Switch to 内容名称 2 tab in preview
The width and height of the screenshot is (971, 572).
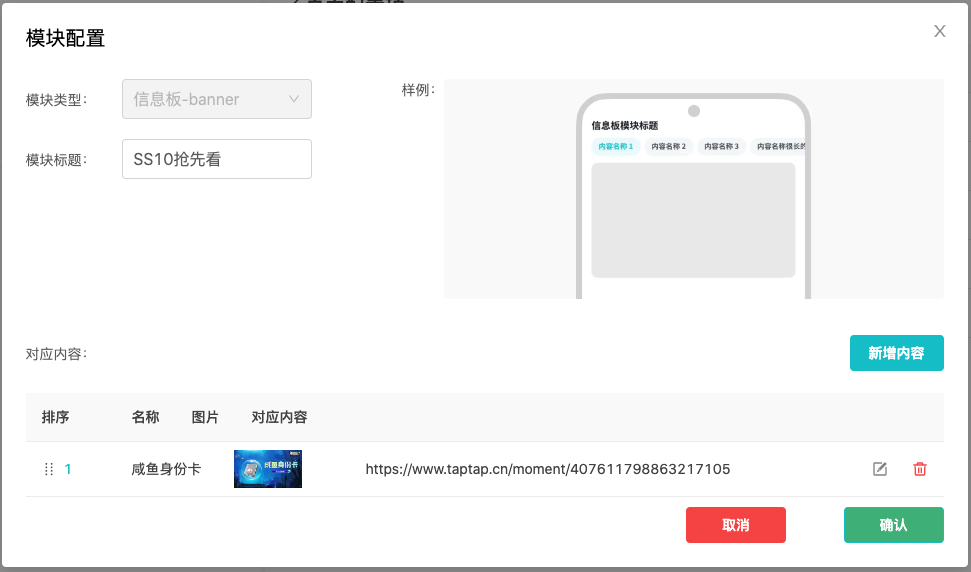[x=669, y=147]
